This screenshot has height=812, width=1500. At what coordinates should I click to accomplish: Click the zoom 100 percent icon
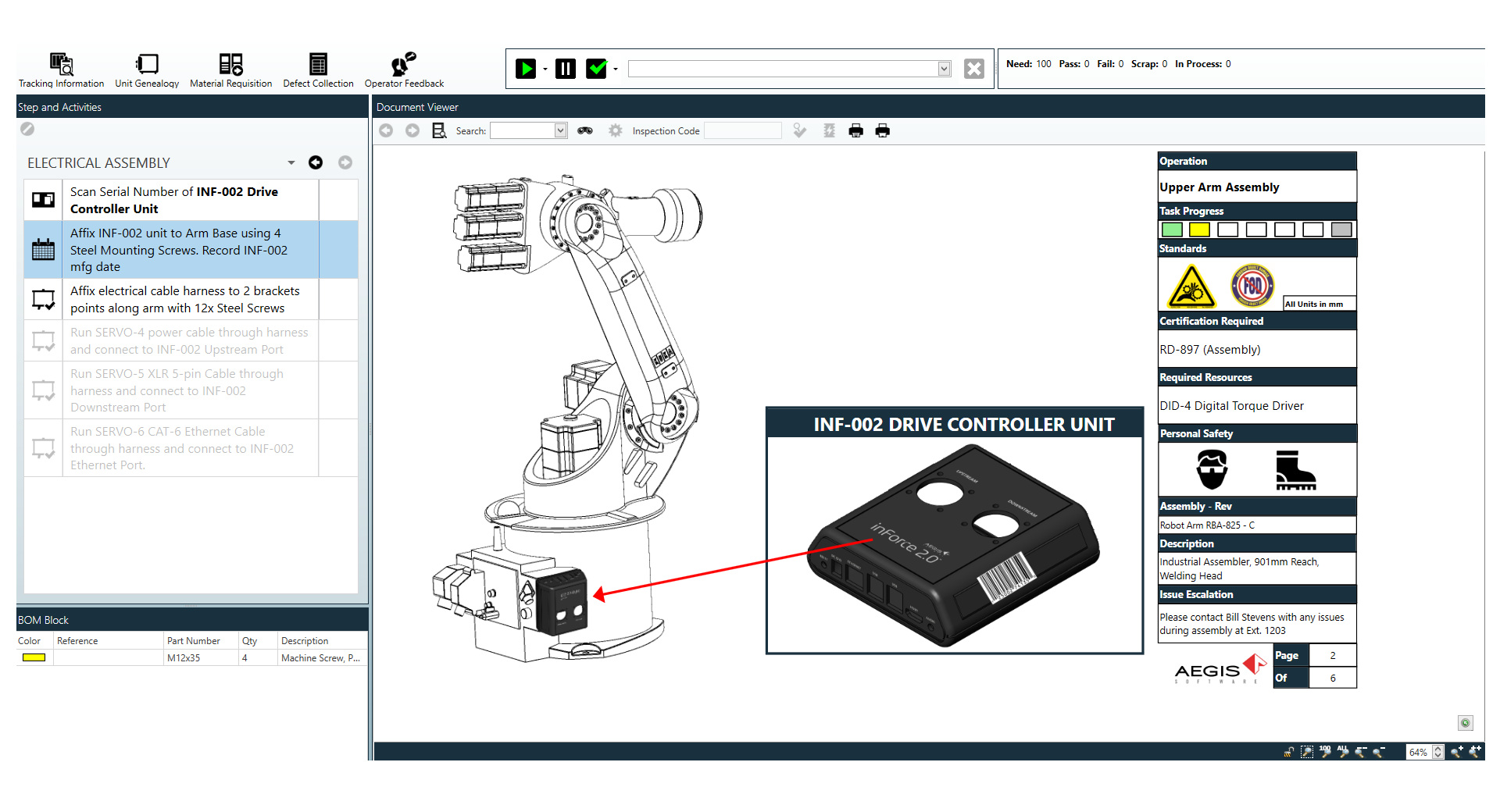(x=1325, y=752)
